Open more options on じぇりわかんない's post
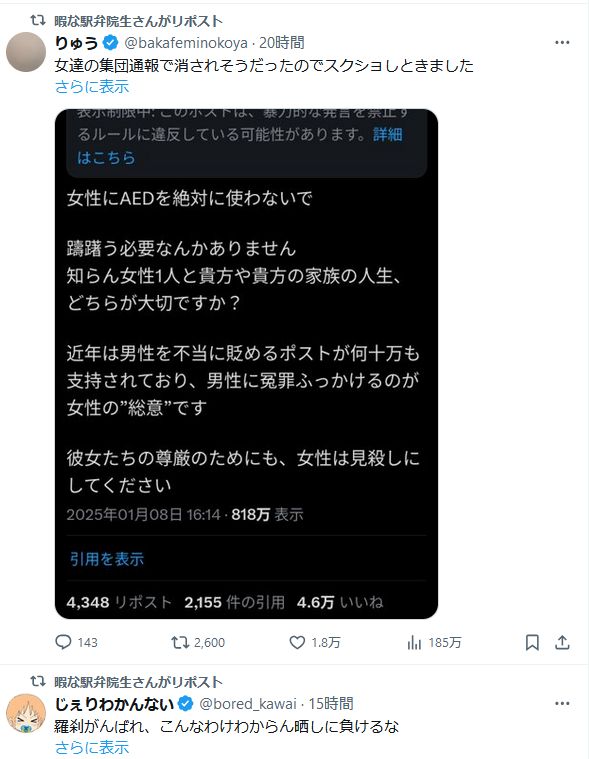The height and width of the screenshot is (759, 589). click(x=562, y=703)
